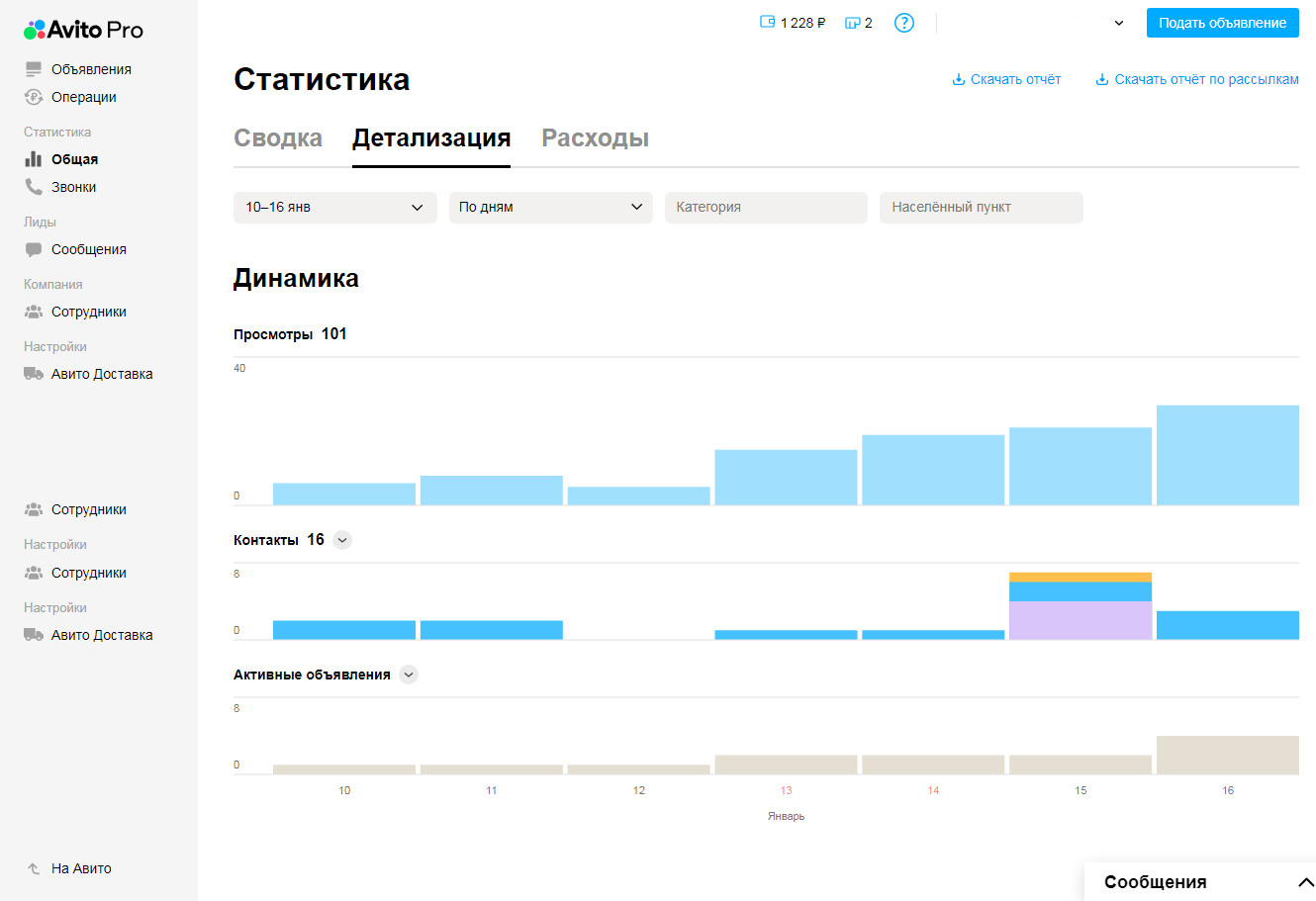Click Скачать отчёт по рассылкам

pos(1197,79)
